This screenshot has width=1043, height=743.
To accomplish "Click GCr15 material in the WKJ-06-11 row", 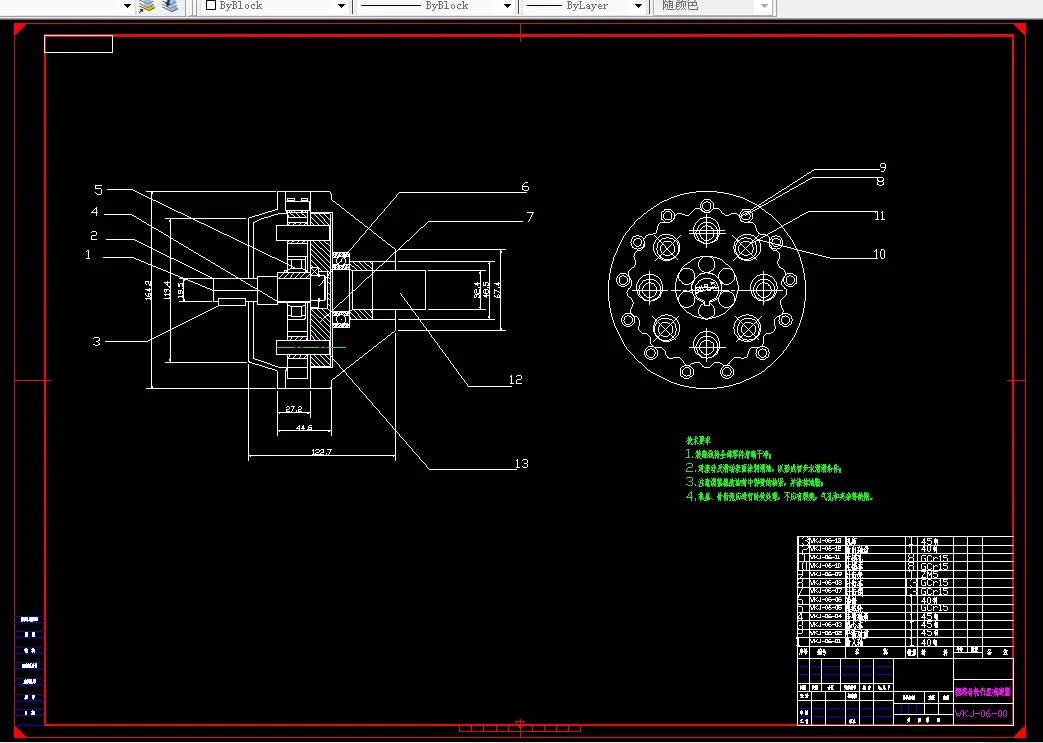I will (933, 558).
